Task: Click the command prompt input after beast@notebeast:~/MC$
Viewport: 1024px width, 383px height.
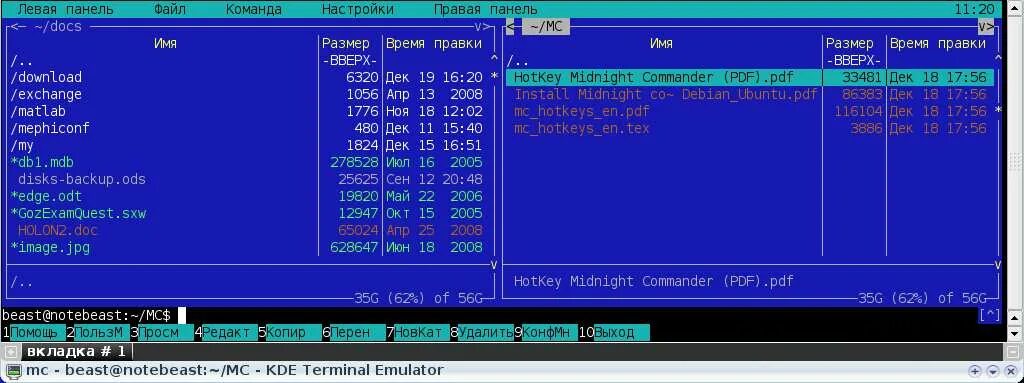Action: 182,315
